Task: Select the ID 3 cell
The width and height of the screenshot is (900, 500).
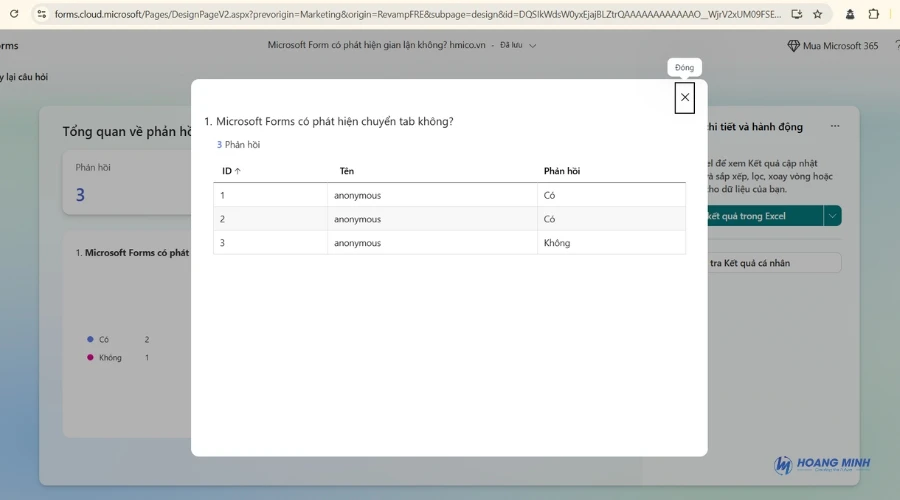Action: (270, 243)
